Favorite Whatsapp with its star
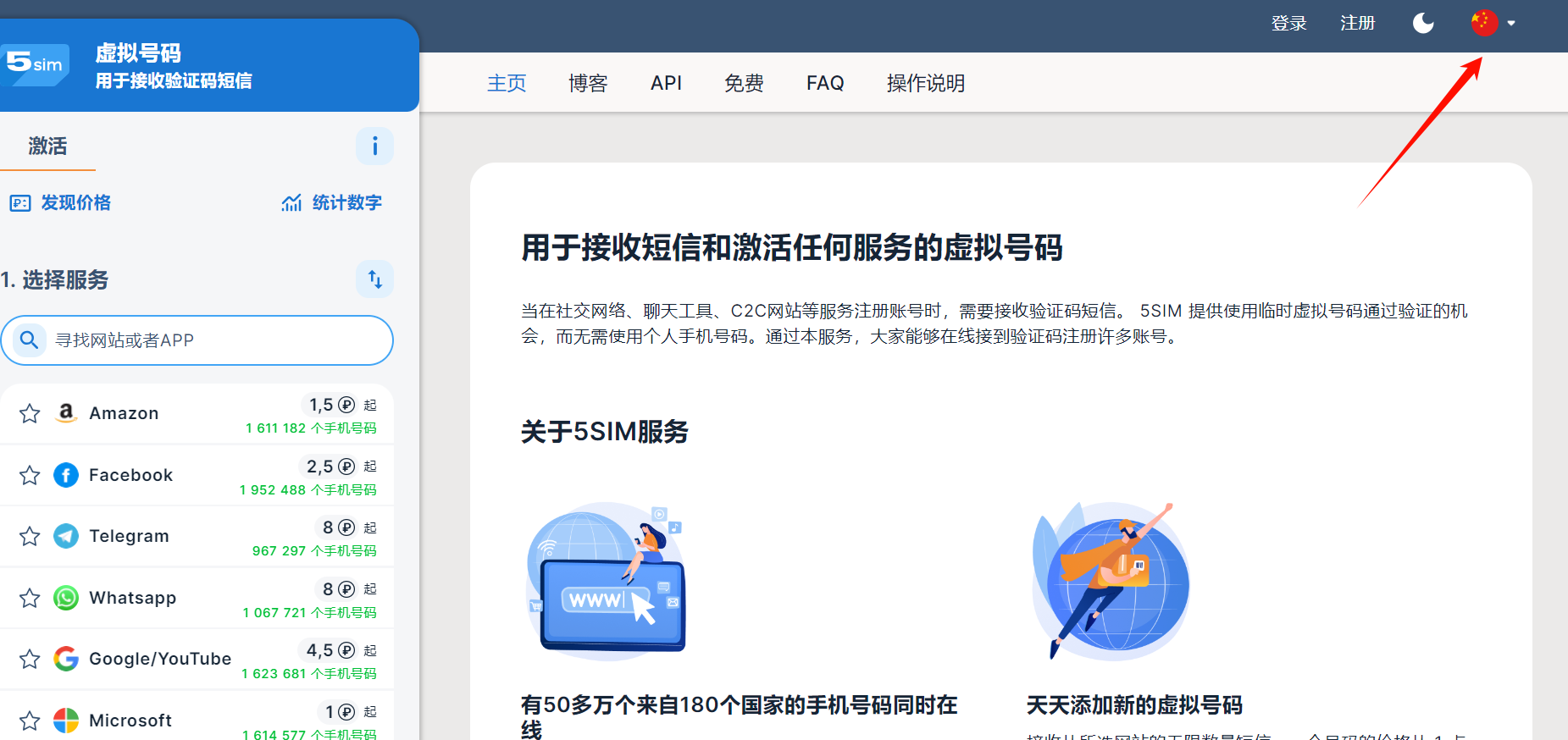 click(x=30, y=598)
